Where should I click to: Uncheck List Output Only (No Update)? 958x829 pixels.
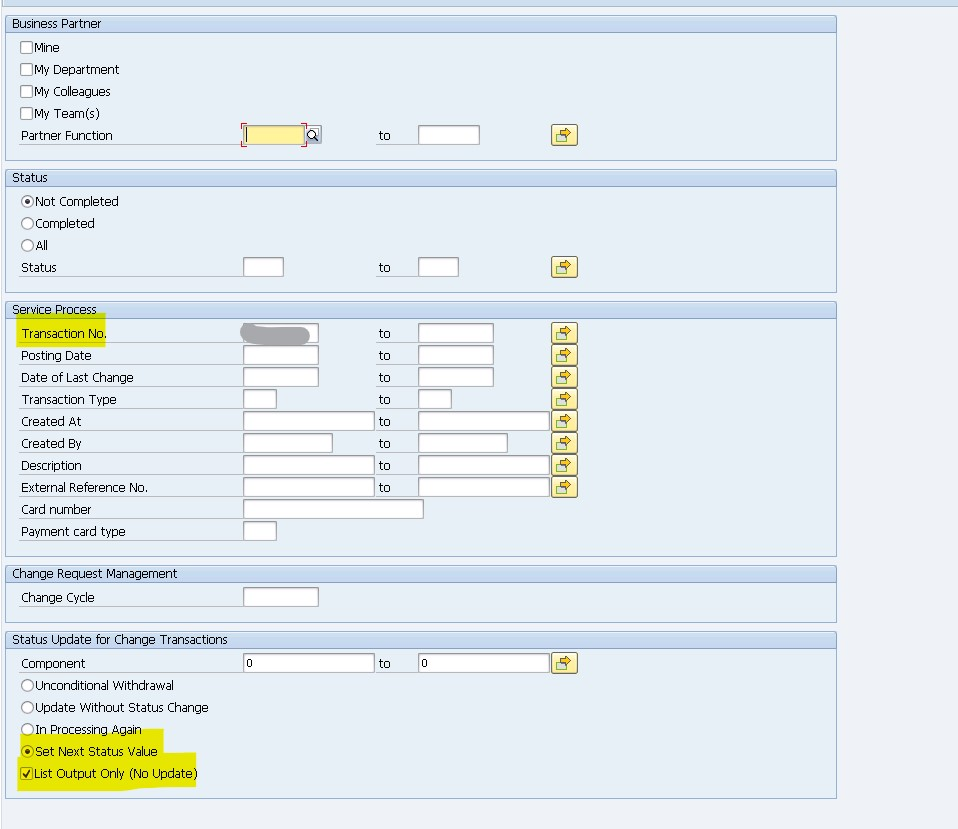pyautogui.click(x=26, y=773)
